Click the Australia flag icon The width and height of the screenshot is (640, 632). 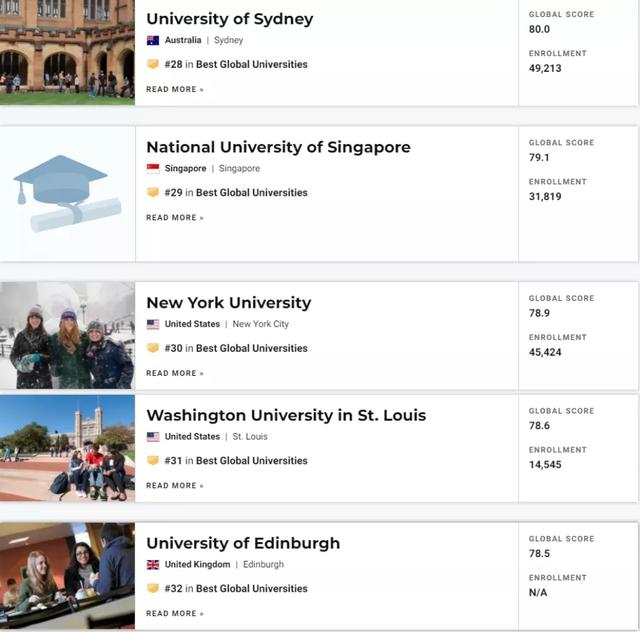coord(153,41)
